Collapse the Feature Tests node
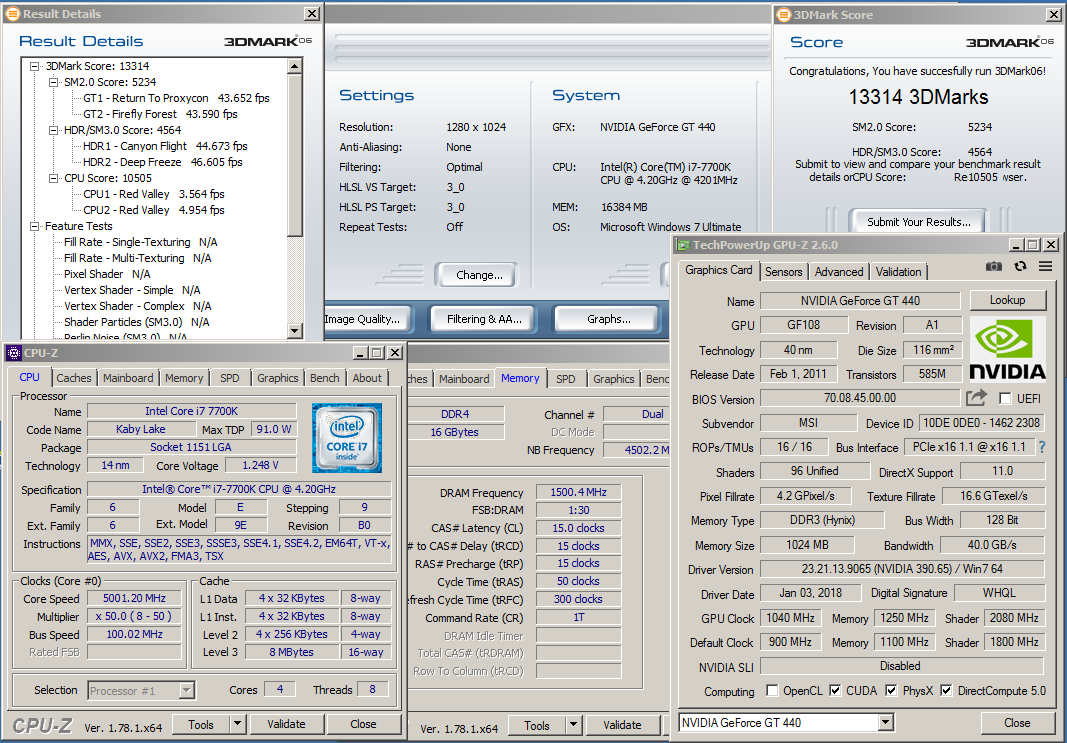The width and height of the screenshot is (1067, 743). coord(34,226)
